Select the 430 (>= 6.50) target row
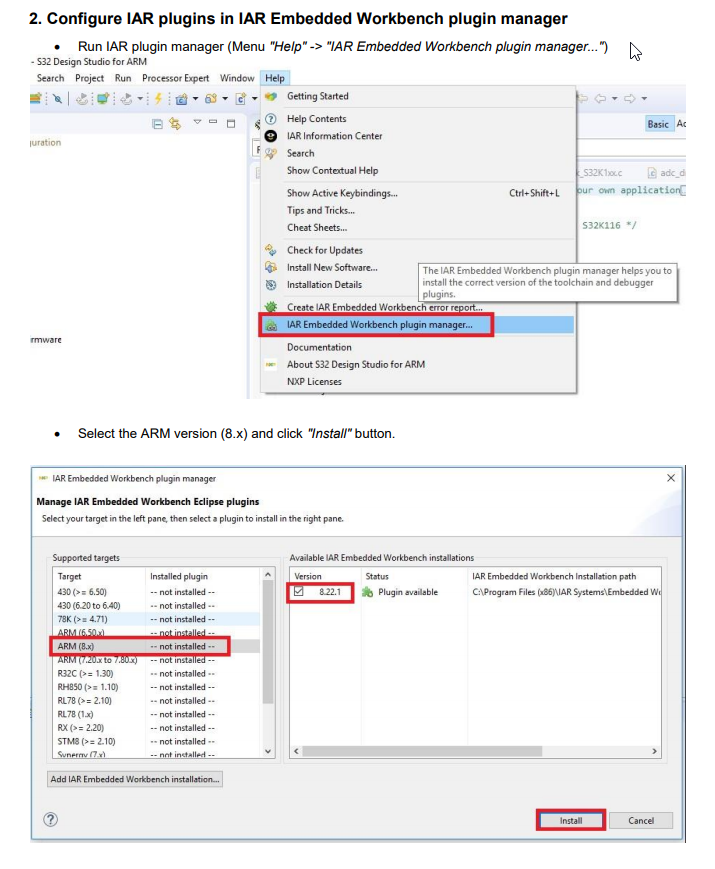Viewport: 715px width, 869px height. tap(156, 592)
